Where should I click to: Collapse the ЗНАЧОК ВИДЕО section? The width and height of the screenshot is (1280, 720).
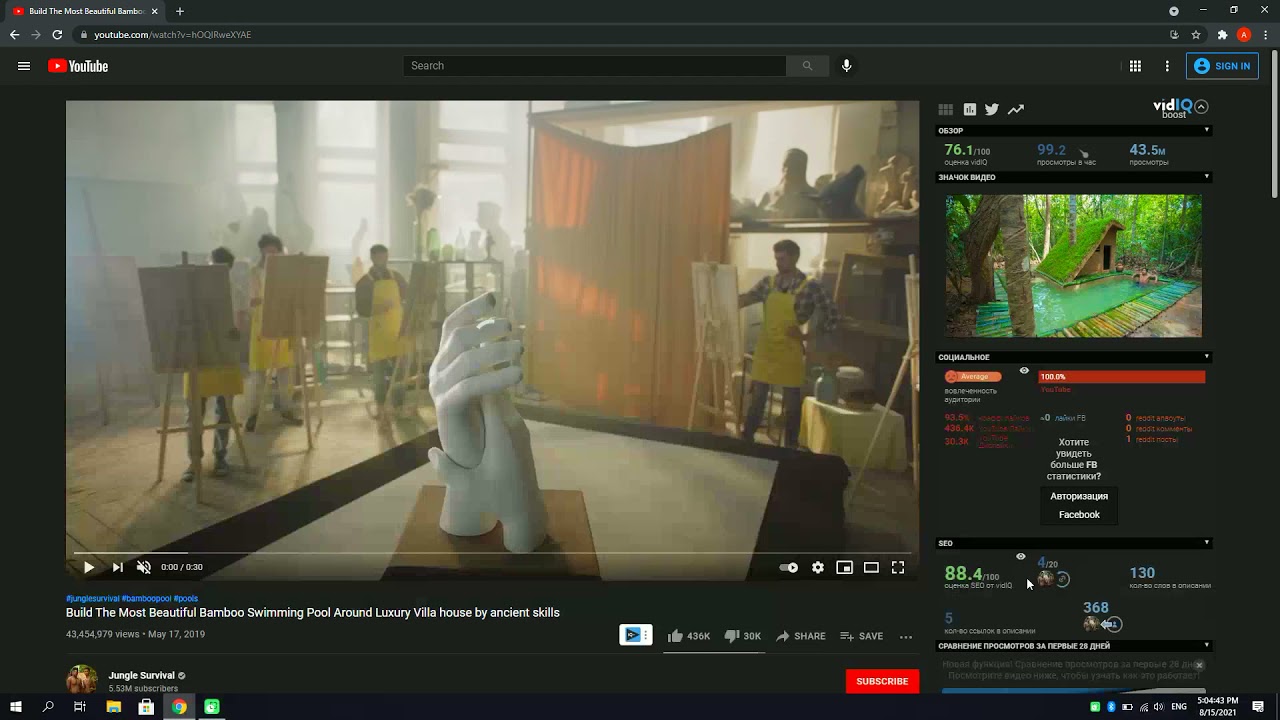pos(1206,177)
